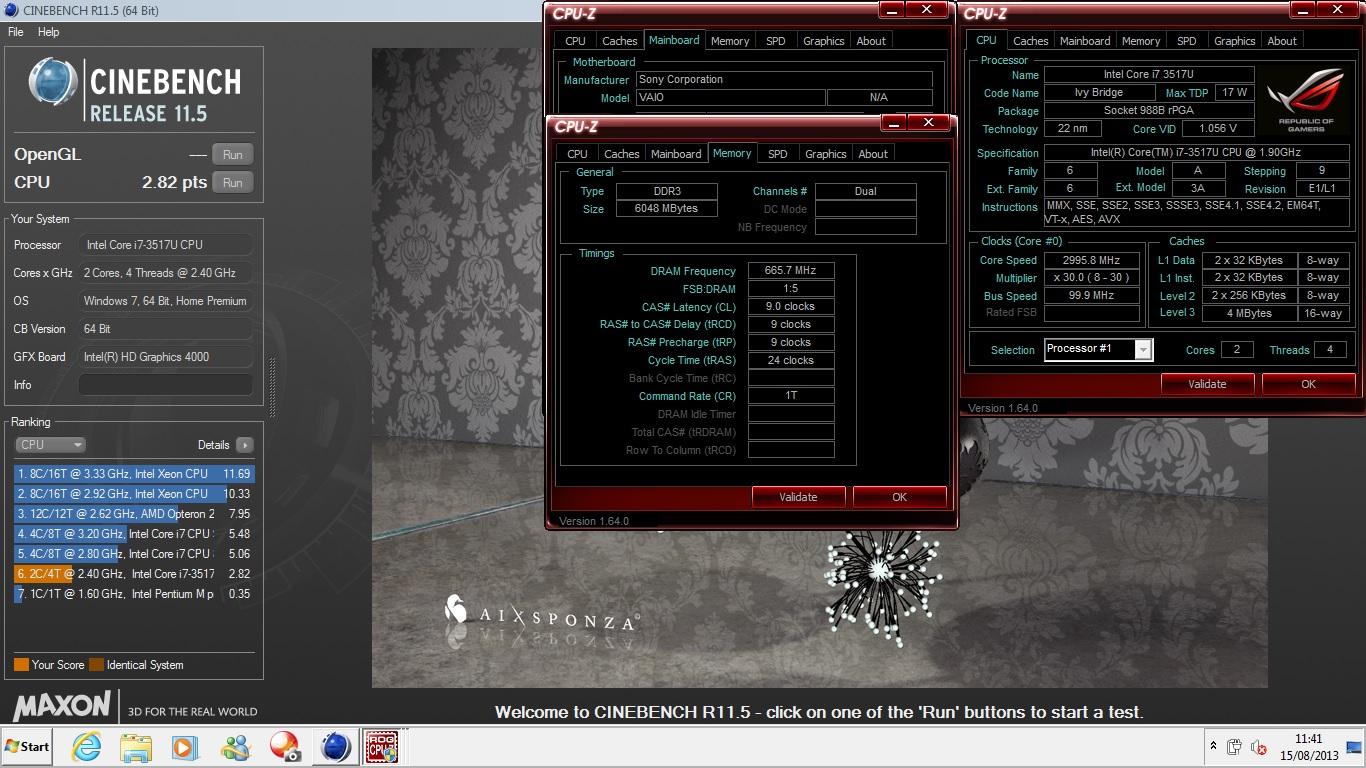Click the Republic of Gamers logo
The width and height of the screenshot is (1366, 768).
tap(1306, 100)
